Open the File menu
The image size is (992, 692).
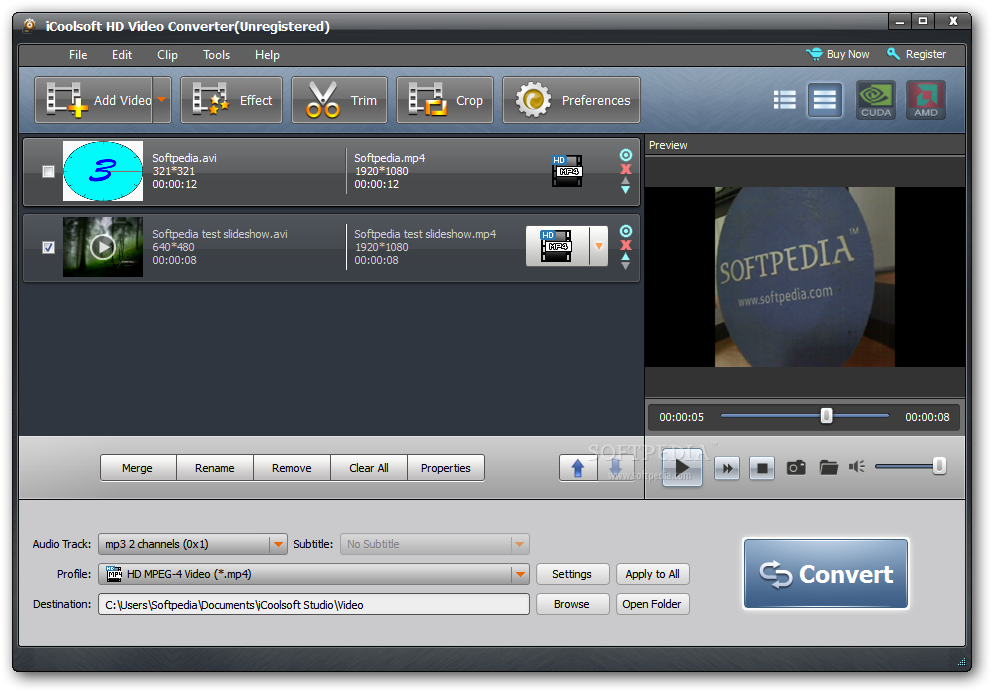pyautogui.click(x=78, y=55)
